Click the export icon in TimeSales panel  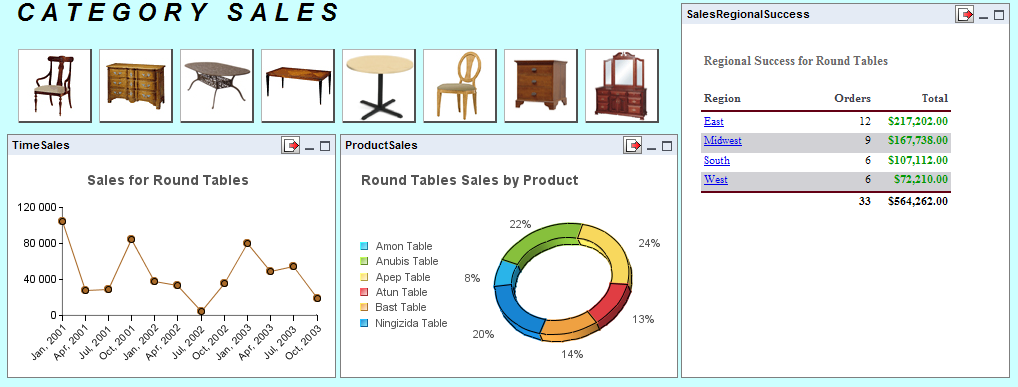click(291, 145)
